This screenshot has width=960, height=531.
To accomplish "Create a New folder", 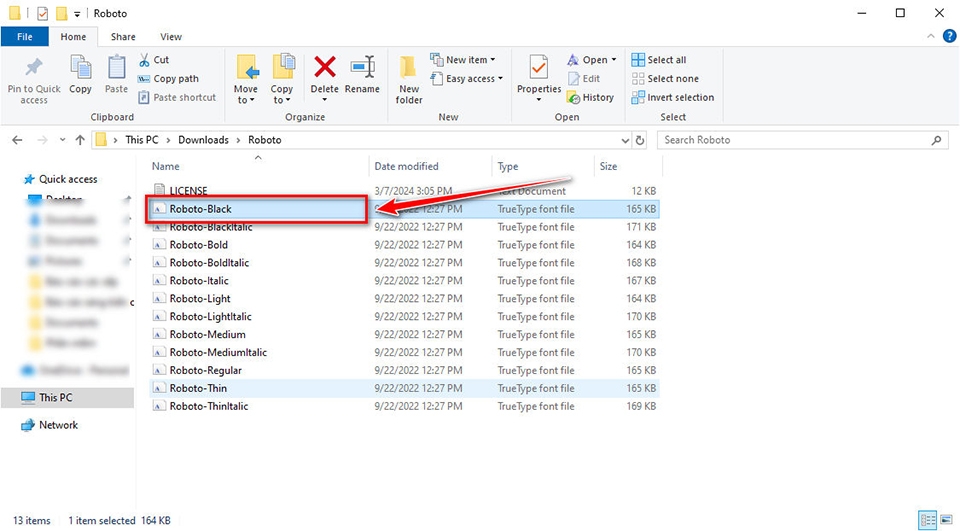I will [x=408, y=80].
